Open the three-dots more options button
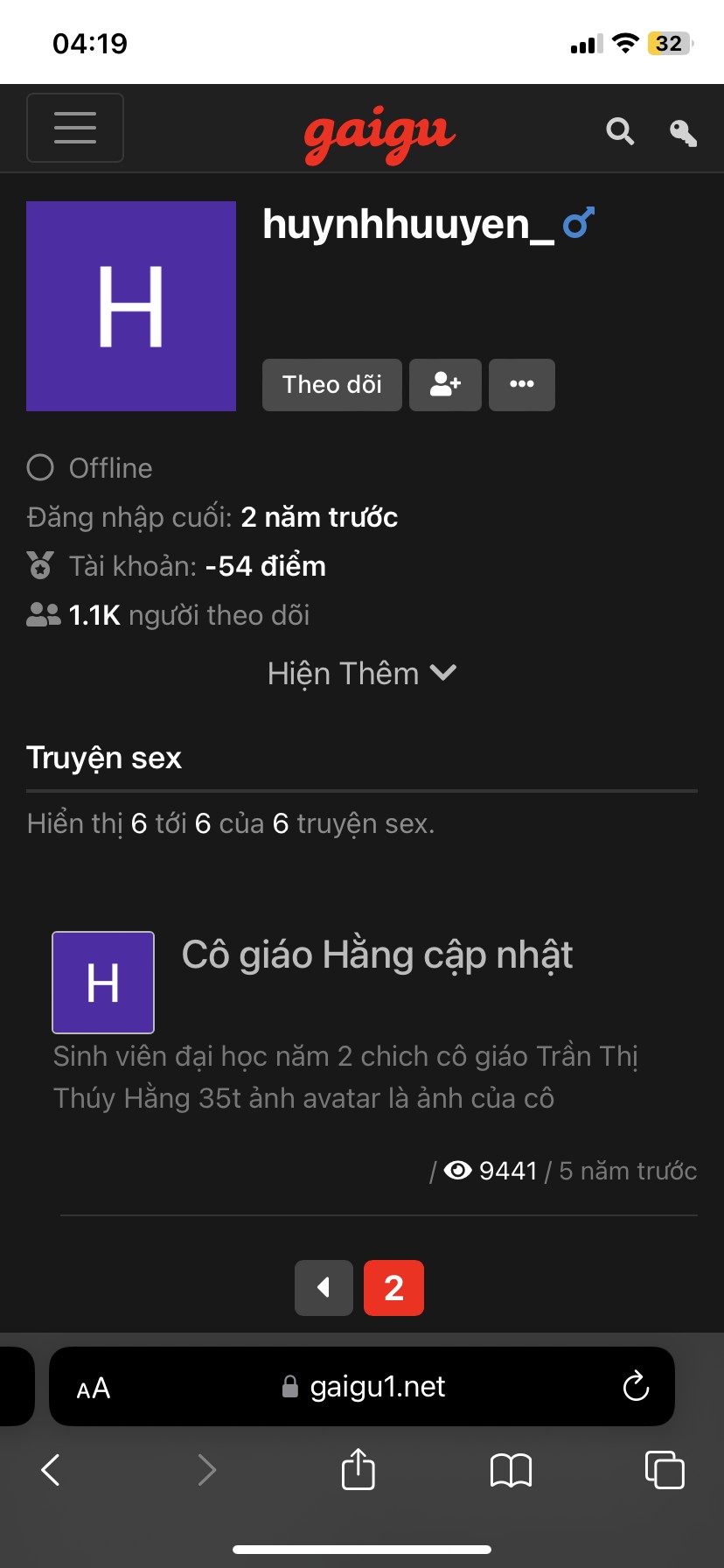The width and height of the screenshot is (724, 1568). (522, 384)
